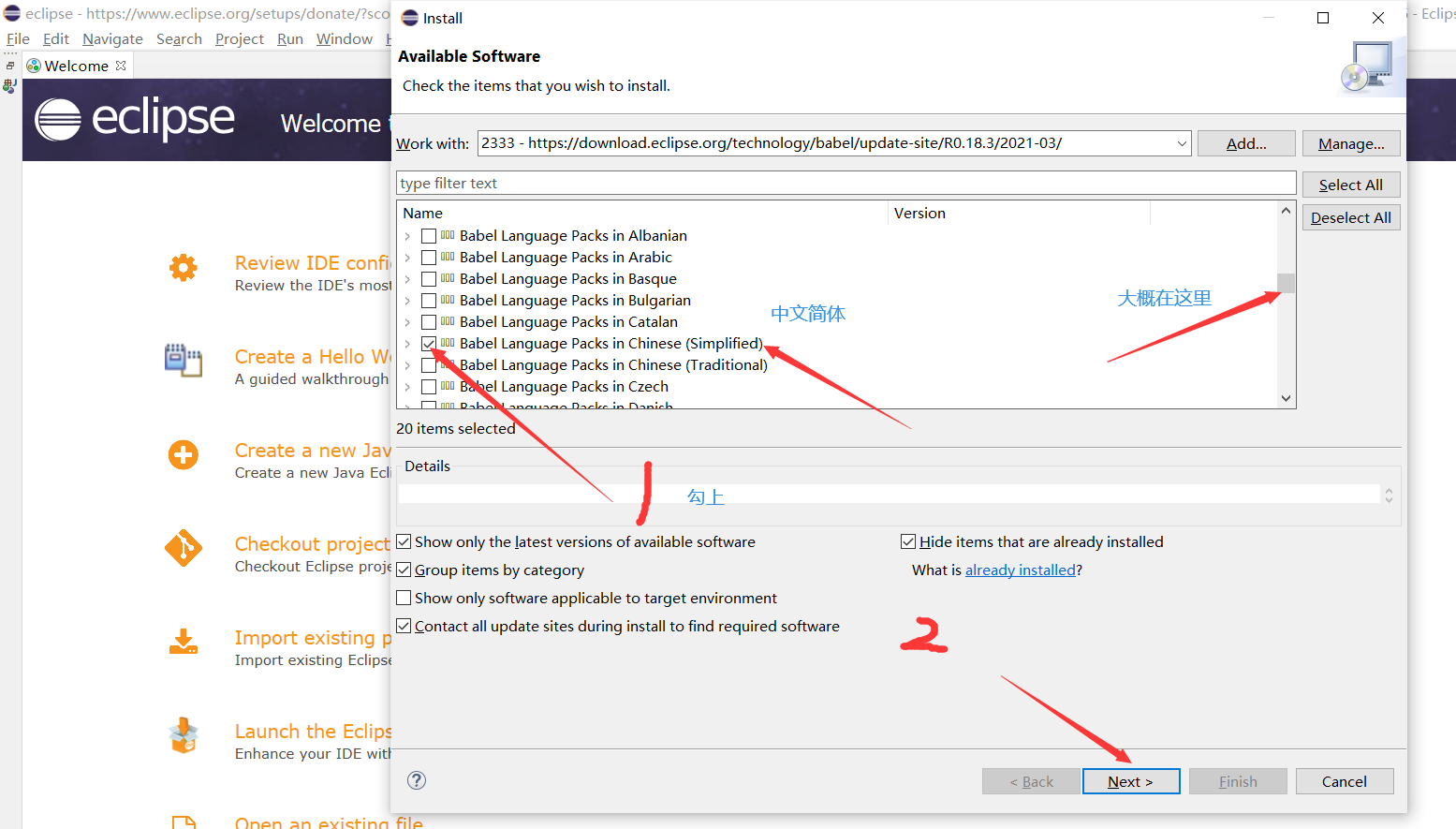Screen dimensions: 1456x829
Task: Expand Catalan language packs tree node
Action: click(x=407, y=322)
